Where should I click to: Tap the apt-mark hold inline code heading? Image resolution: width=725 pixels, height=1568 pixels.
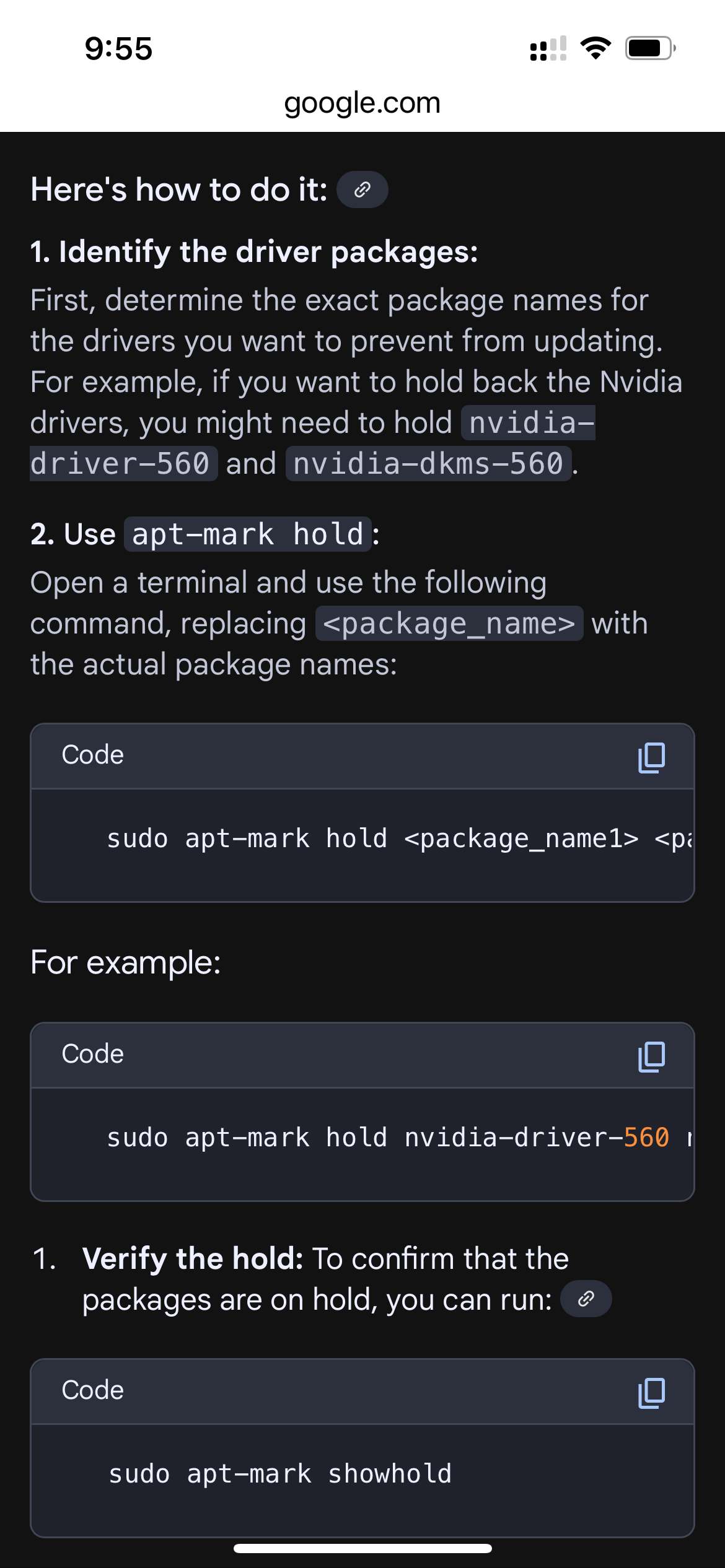coord(248,534)
